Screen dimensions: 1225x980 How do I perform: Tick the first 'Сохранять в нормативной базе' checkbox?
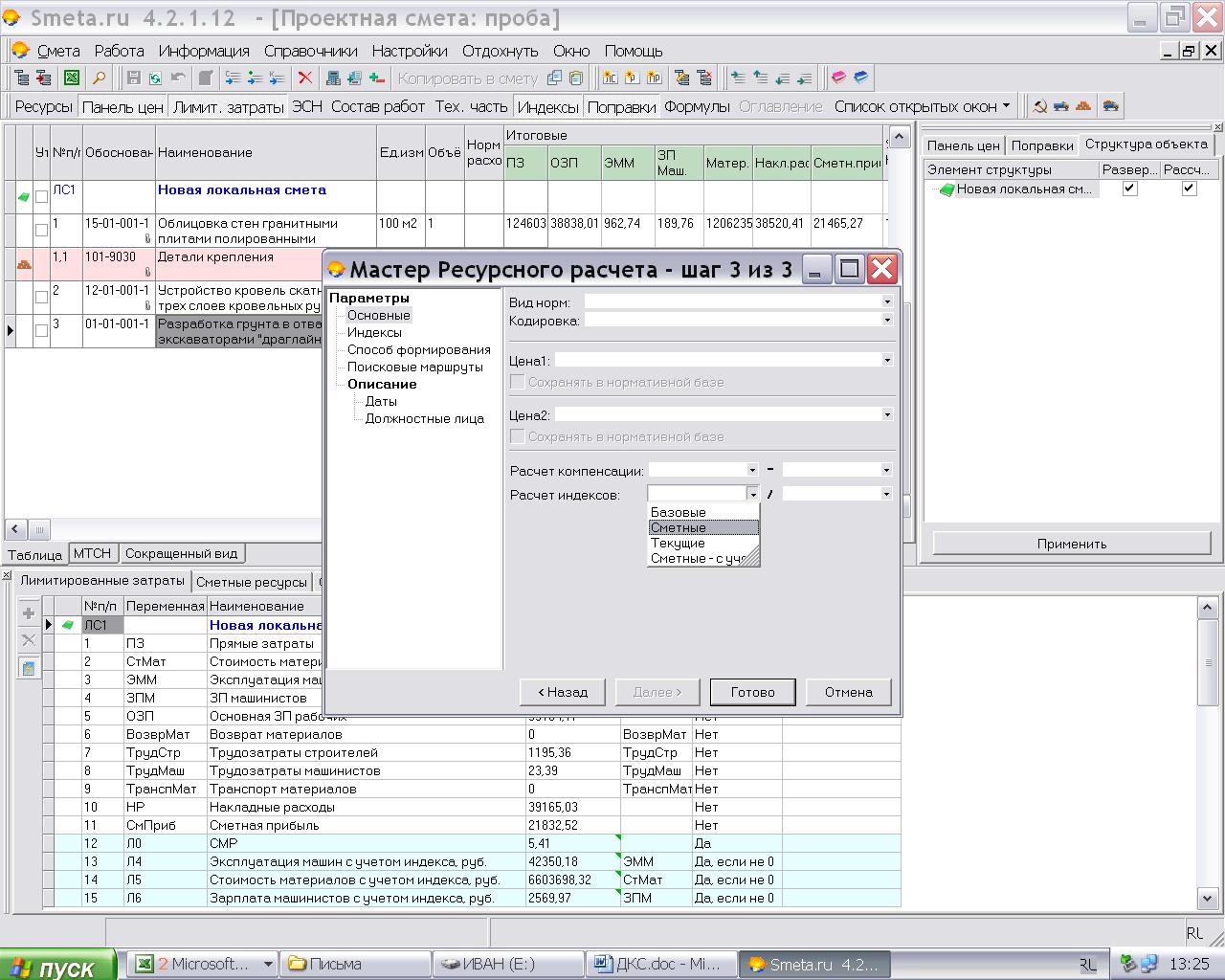pyautogui.click(x=518, y=382)
